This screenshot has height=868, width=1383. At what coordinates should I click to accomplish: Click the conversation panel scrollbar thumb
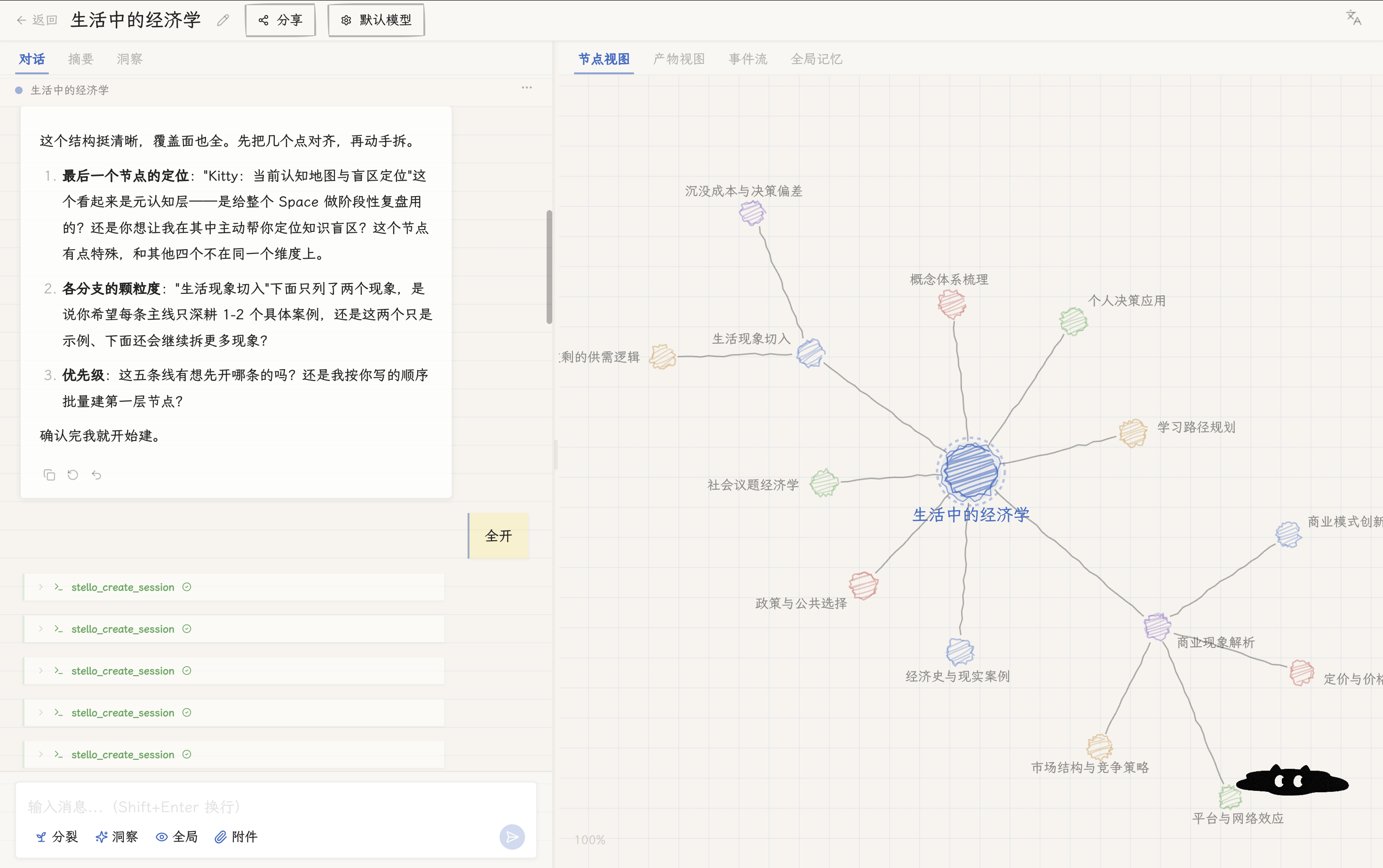(549, 267)
